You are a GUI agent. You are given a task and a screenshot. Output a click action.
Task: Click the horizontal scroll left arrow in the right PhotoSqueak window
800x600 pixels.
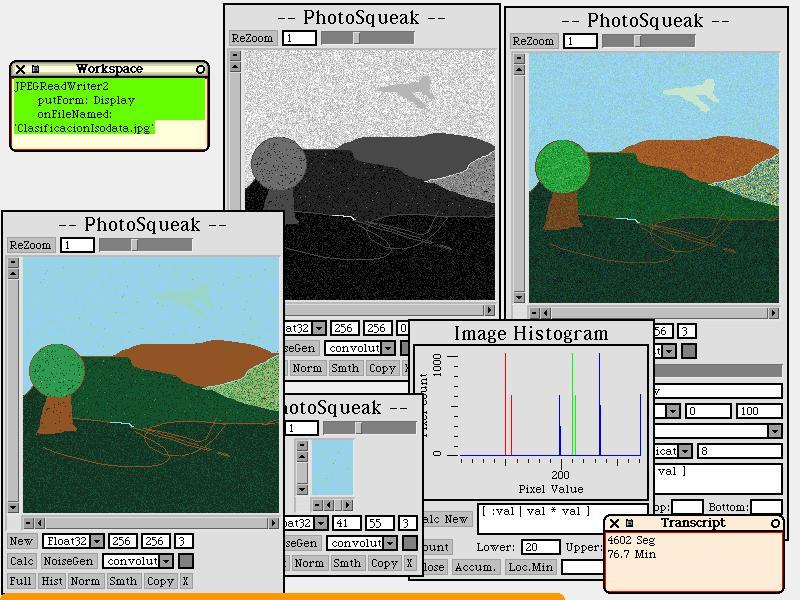click(x=545, y=313)
